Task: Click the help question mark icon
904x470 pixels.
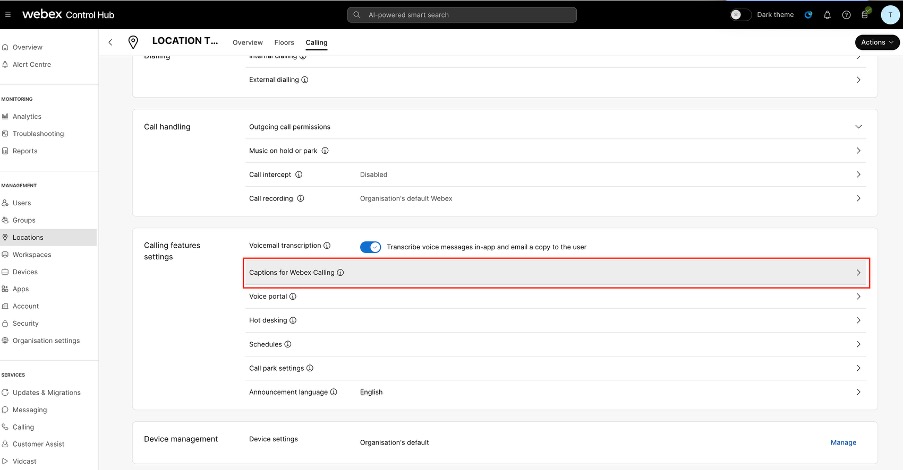Action: 846,15
